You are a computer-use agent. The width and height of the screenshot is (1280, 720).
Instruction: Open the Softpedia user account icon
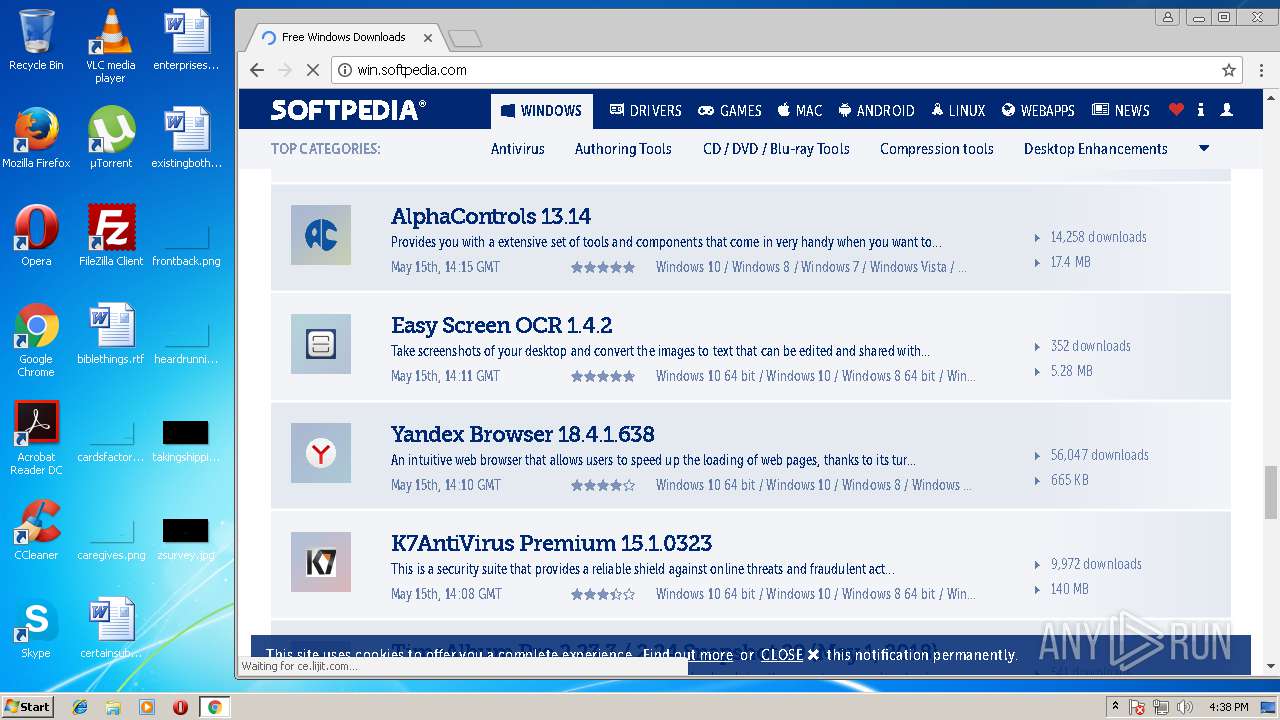1227,110
